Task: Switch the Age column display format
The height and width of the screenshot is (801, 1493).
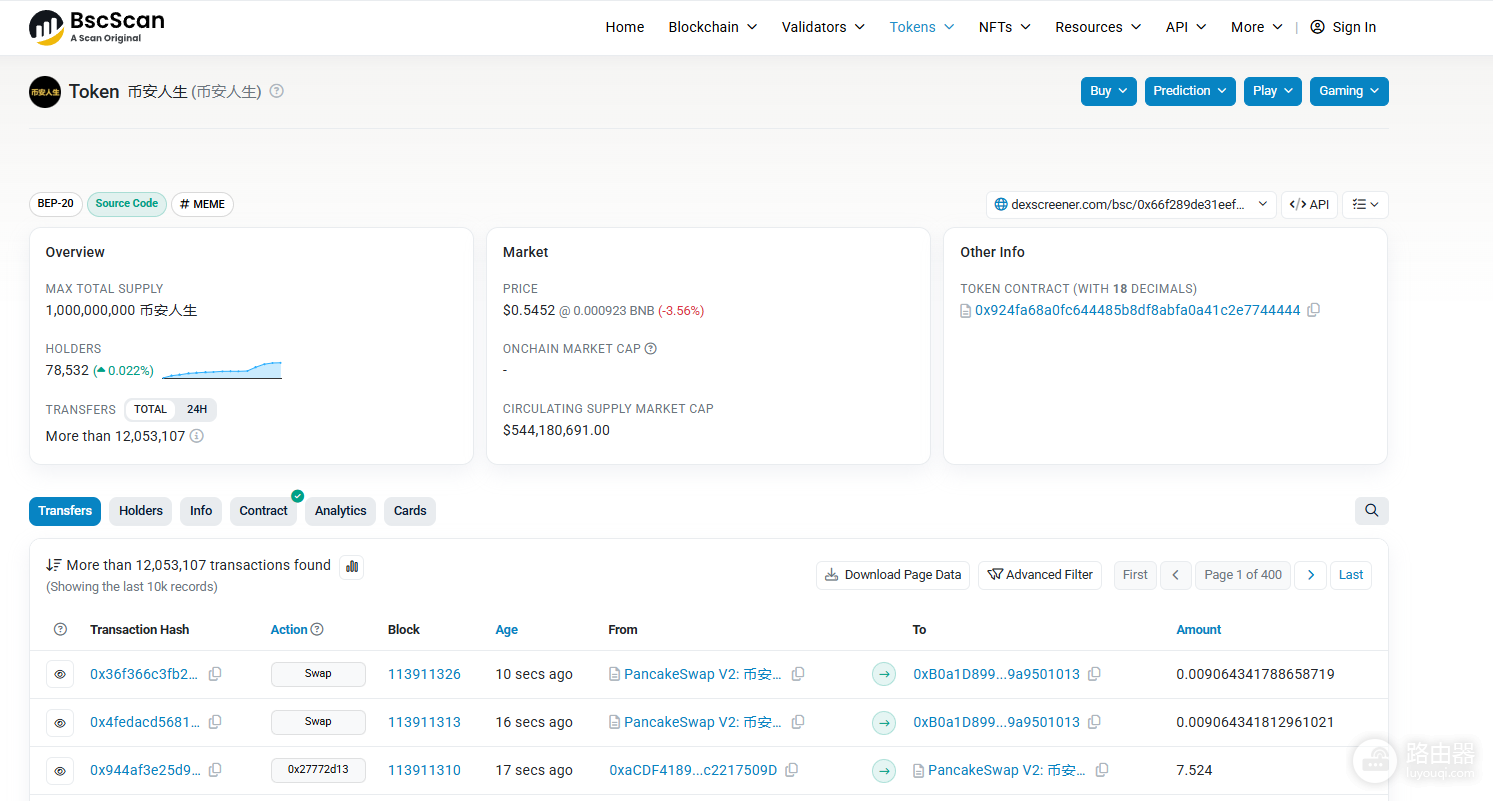Action: (x=507, y=630)
